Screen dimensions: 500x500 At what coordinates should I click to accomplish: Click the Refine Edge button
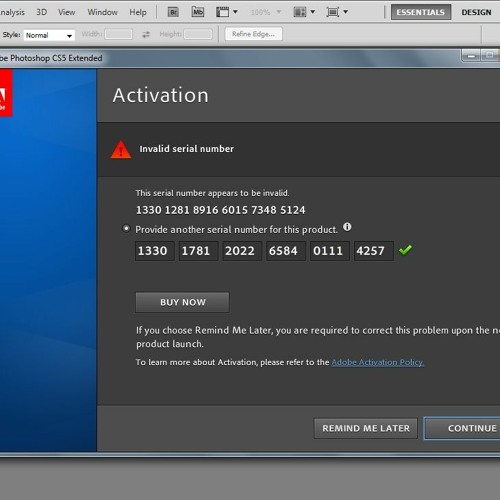point(253,34)
